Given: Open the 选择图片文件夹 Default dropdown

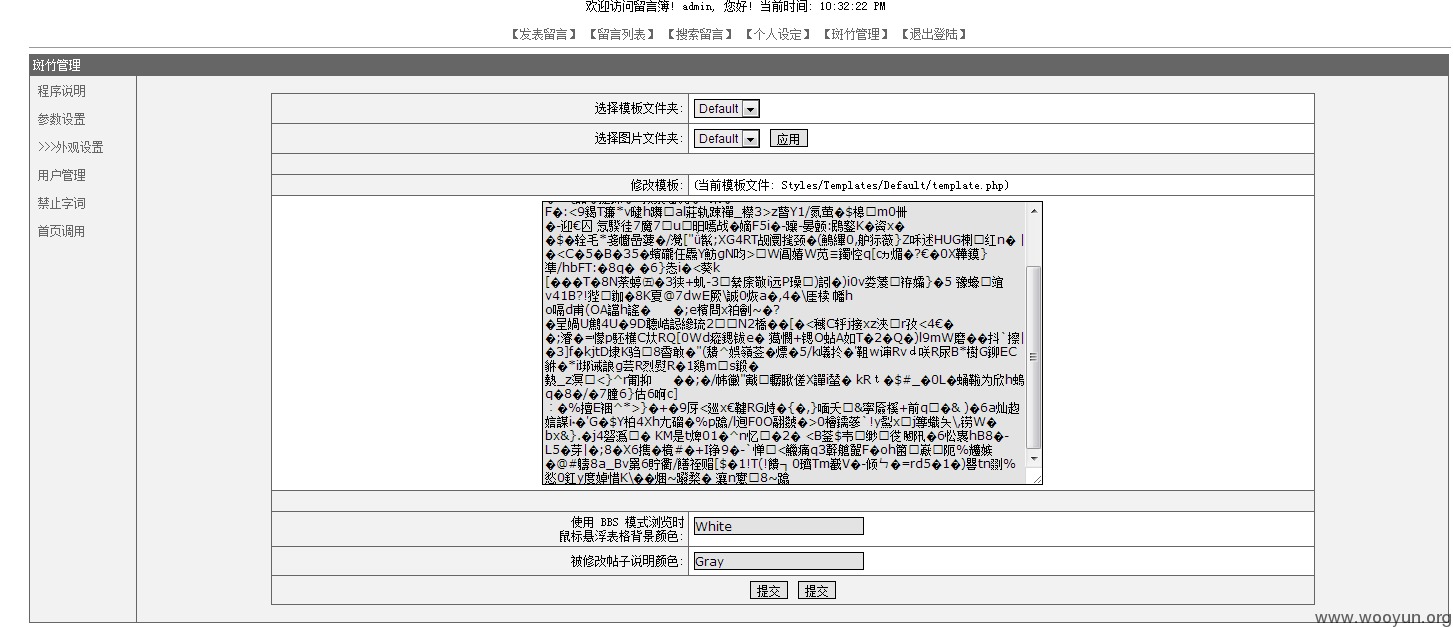Looking at the screenshot, I should [727, 139].
